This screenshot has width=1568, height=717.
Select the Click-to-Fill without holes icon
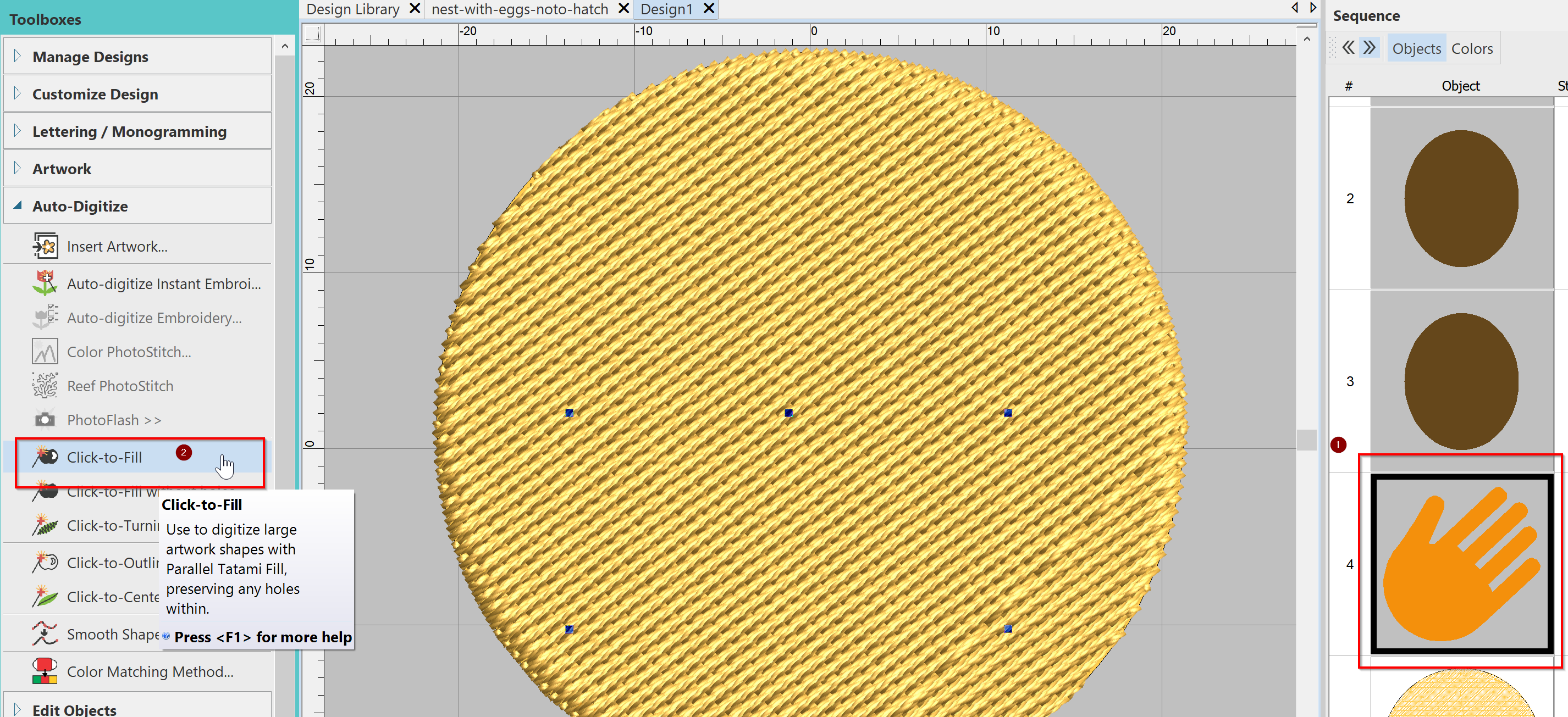tap(45, 491)
